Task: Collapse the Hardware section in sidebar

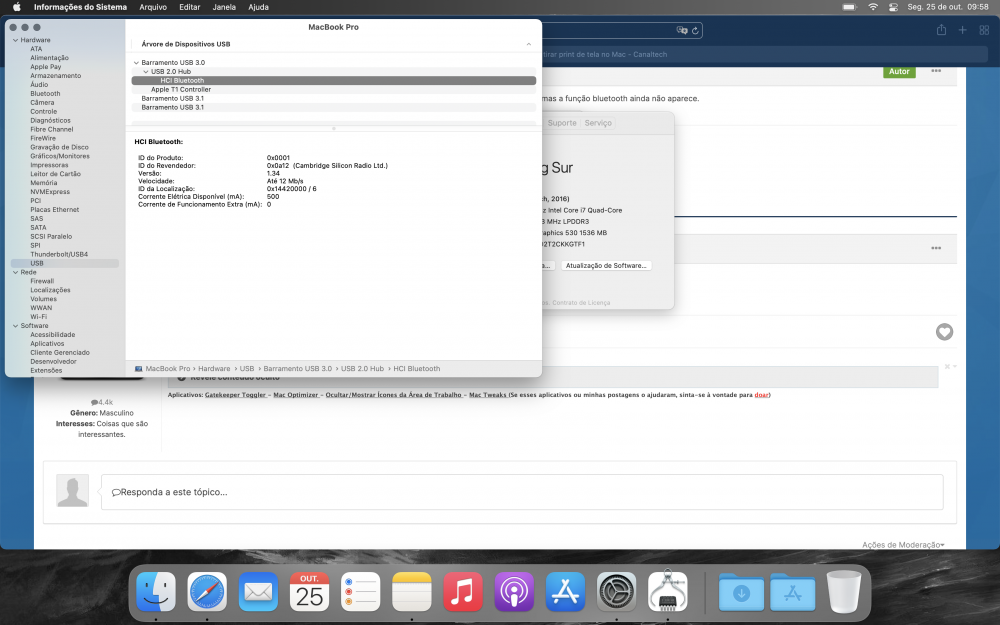Action: click(x=15, y=40)
